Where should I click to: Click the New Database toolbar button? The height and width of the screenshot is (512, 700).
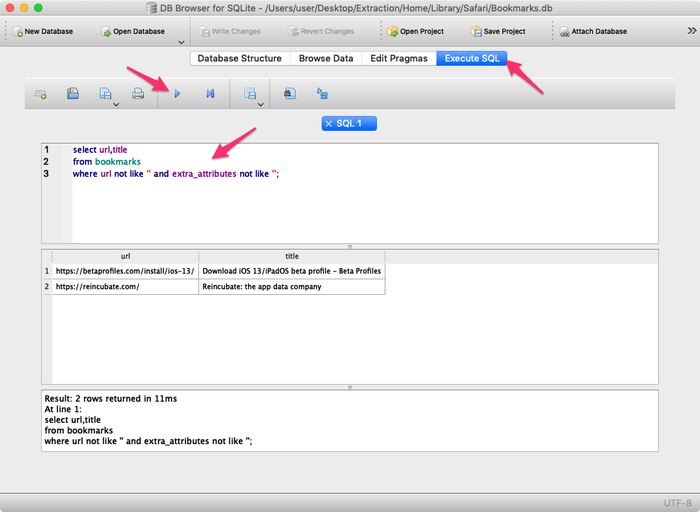43,31
